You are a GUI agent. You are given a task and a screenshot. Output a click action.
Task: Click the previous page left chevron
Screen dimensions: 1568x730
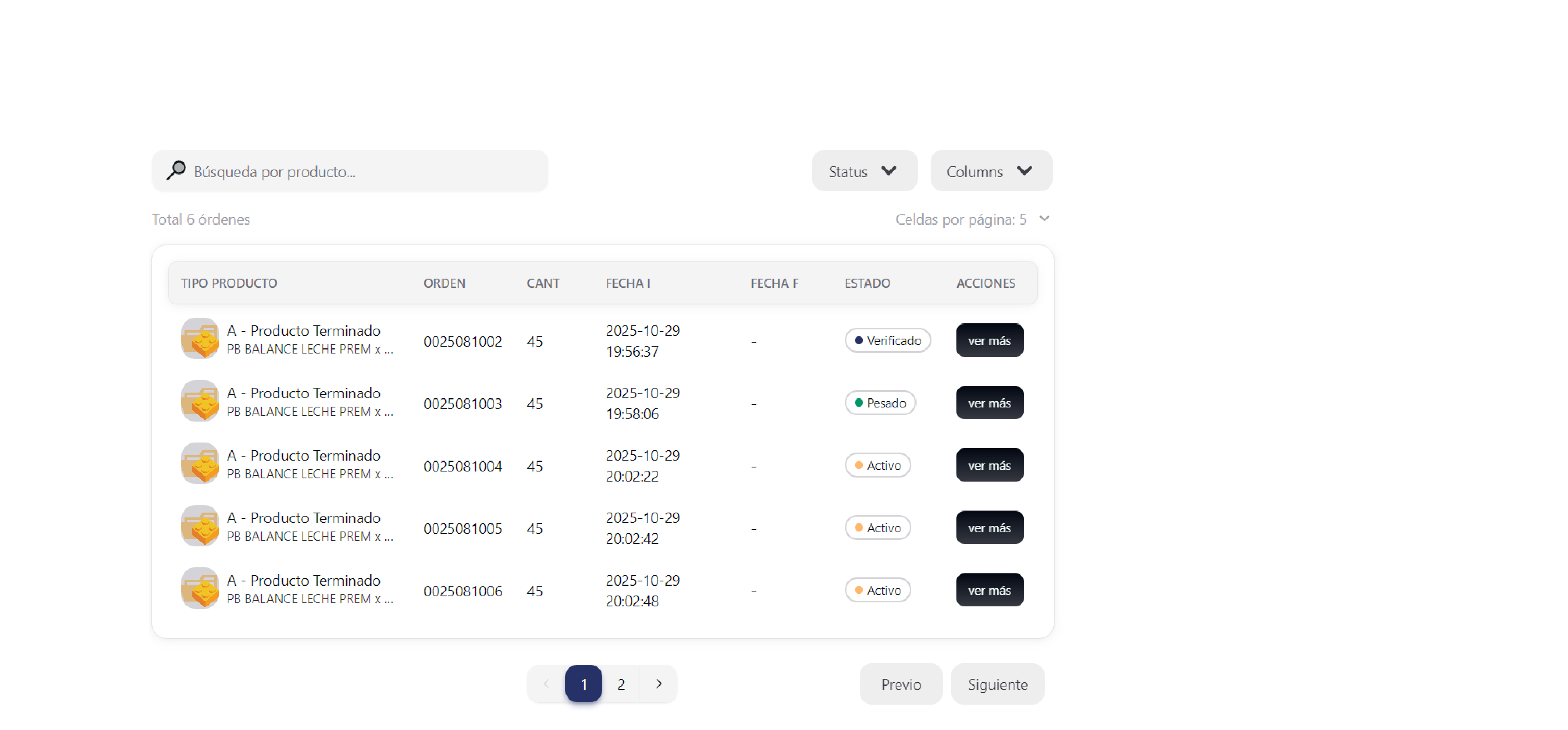click(x=546, y=684)
